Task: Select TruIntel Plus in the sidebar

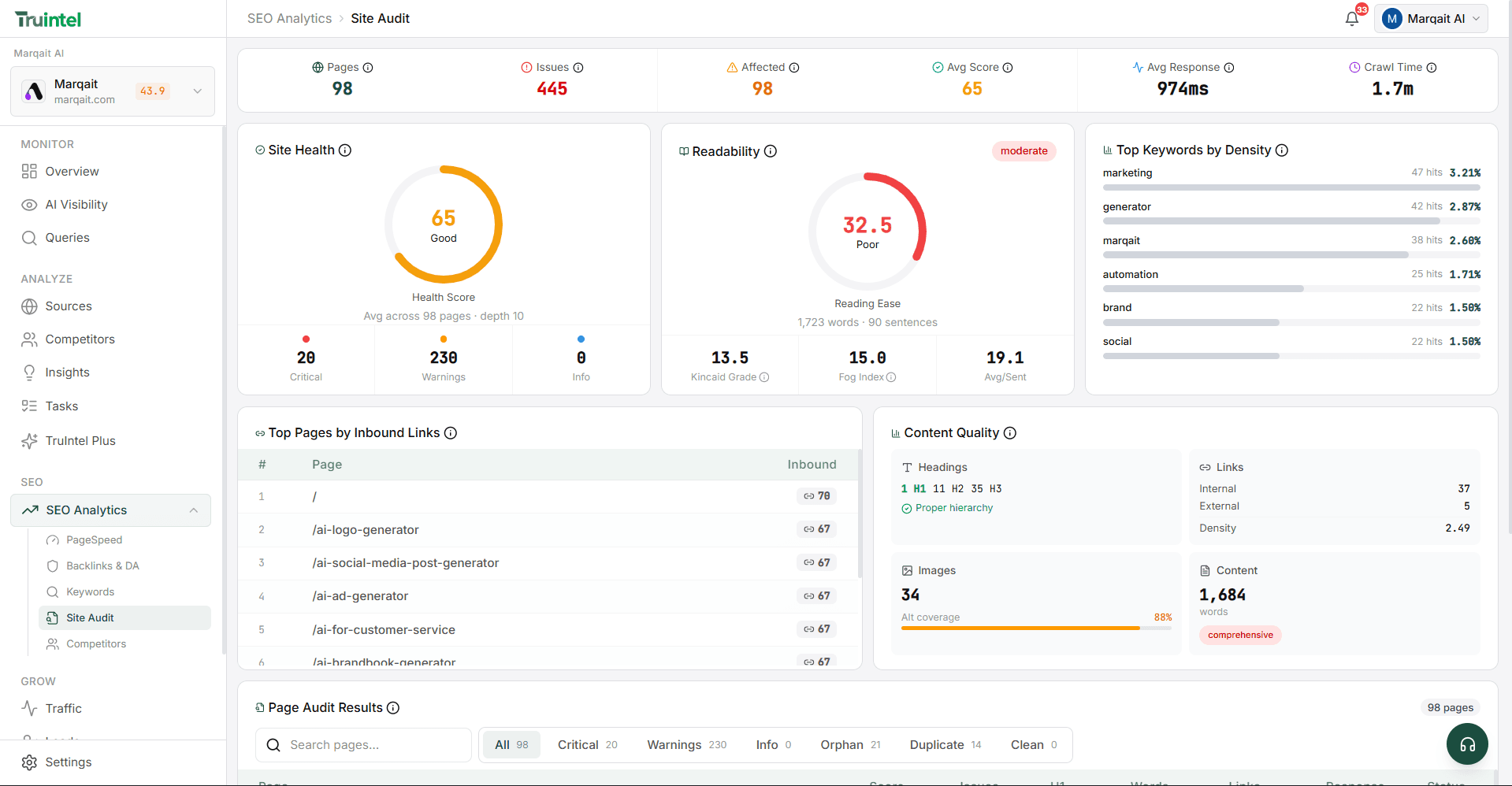Action: point(79,440)
